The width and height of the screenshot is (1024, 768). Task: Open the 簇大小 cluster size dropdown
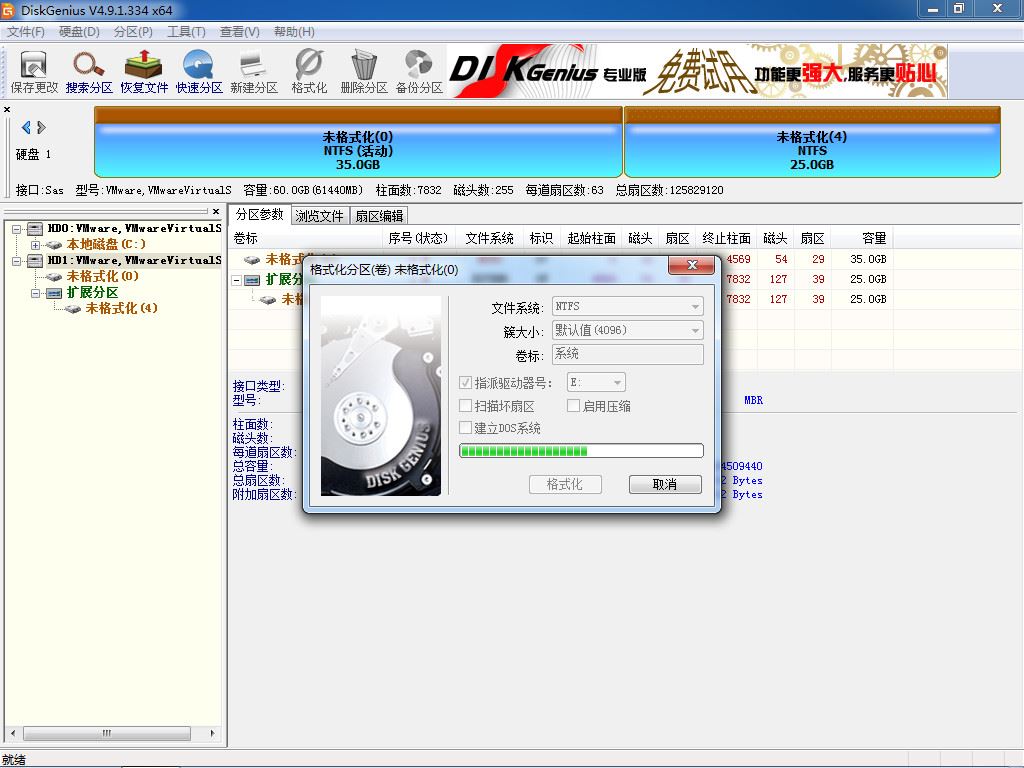click(628, 330)
